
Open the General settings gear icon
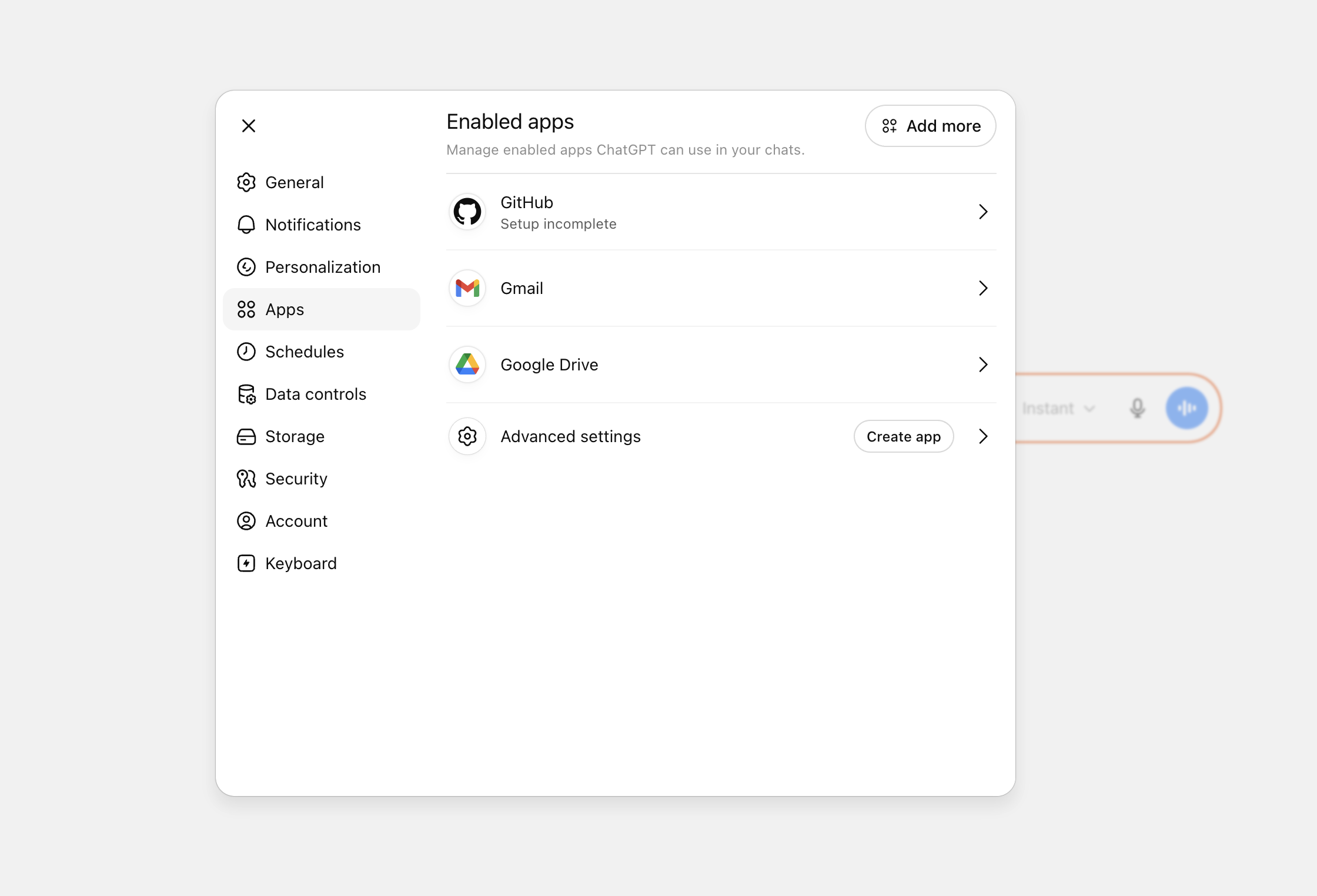click(246, 182)
